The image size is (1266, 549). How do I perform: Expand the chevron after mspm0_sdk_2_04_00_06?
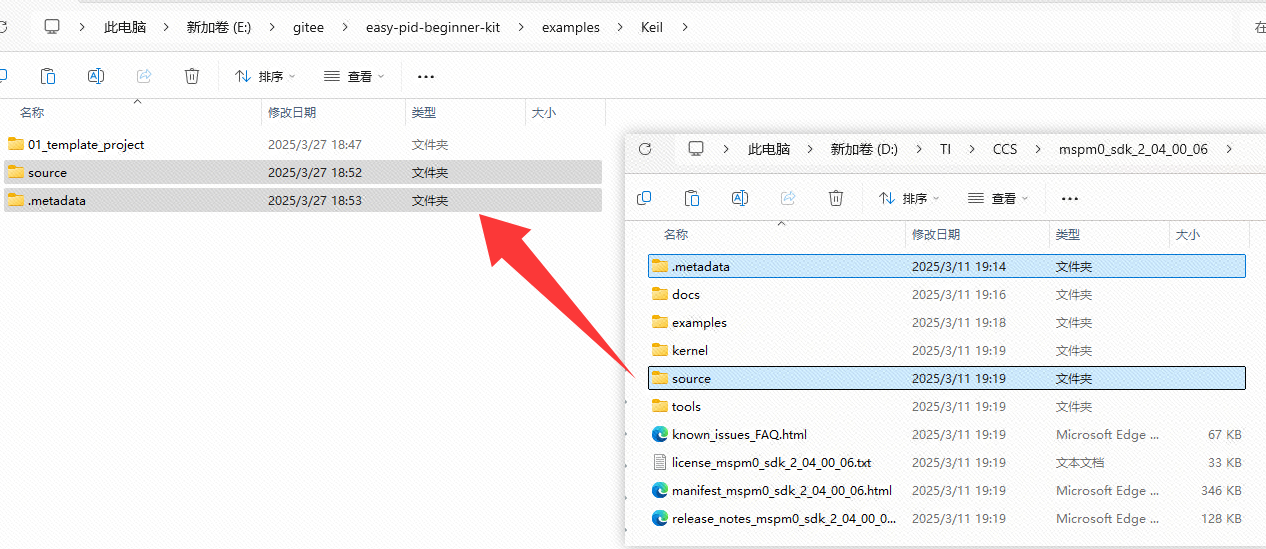(x=1229, y=149)
